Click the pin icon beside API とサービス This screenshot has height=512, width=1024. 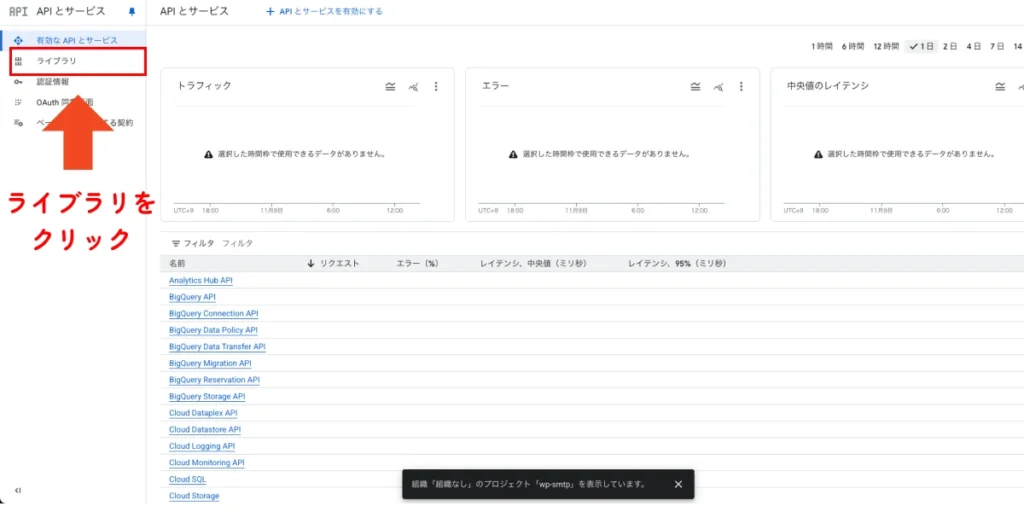131,12
